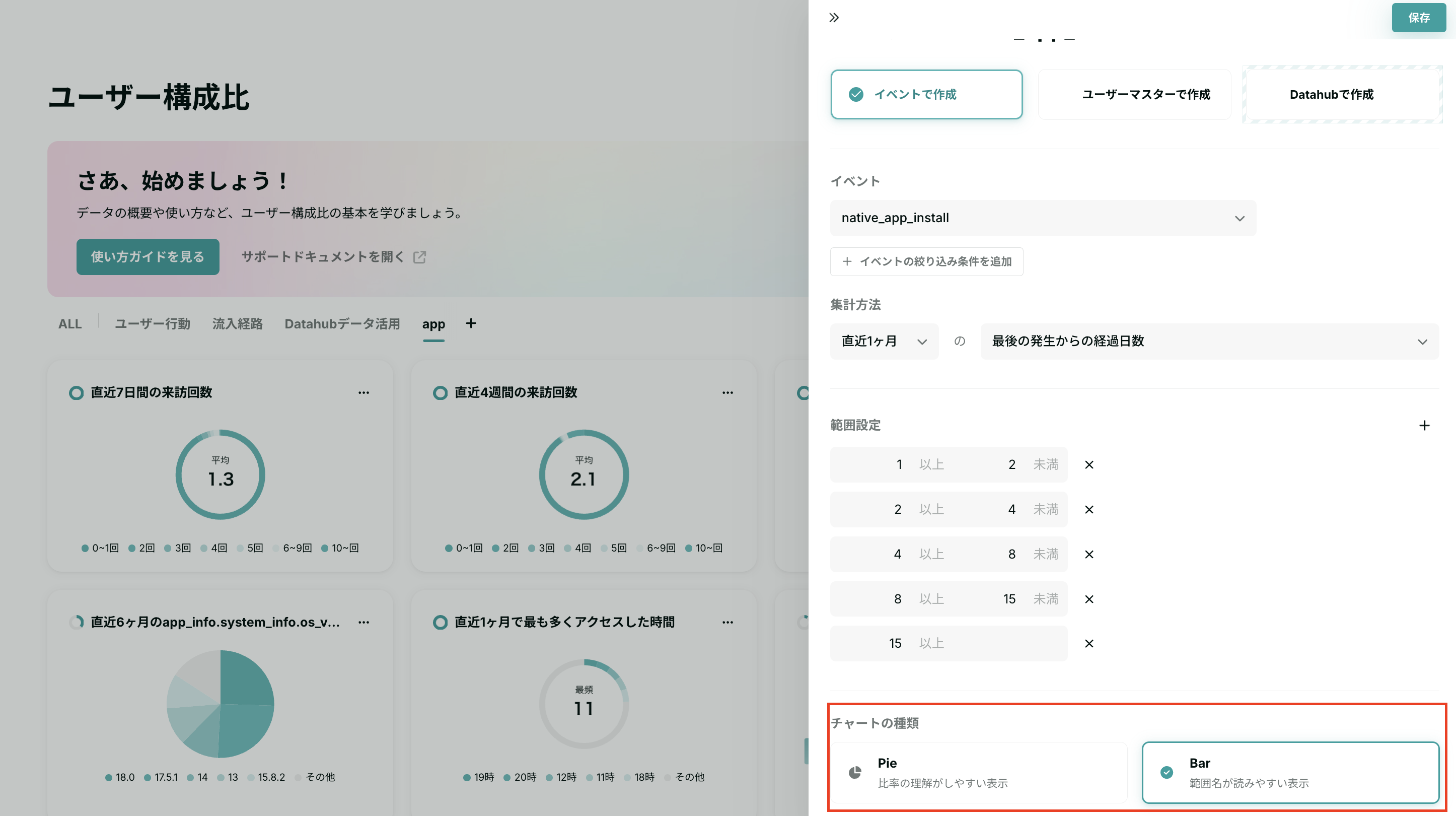The width and height of the screenshot is (1456, 816).
Task: Remove the 1以上 2未満 range row
Action: tap(1089, 465)
